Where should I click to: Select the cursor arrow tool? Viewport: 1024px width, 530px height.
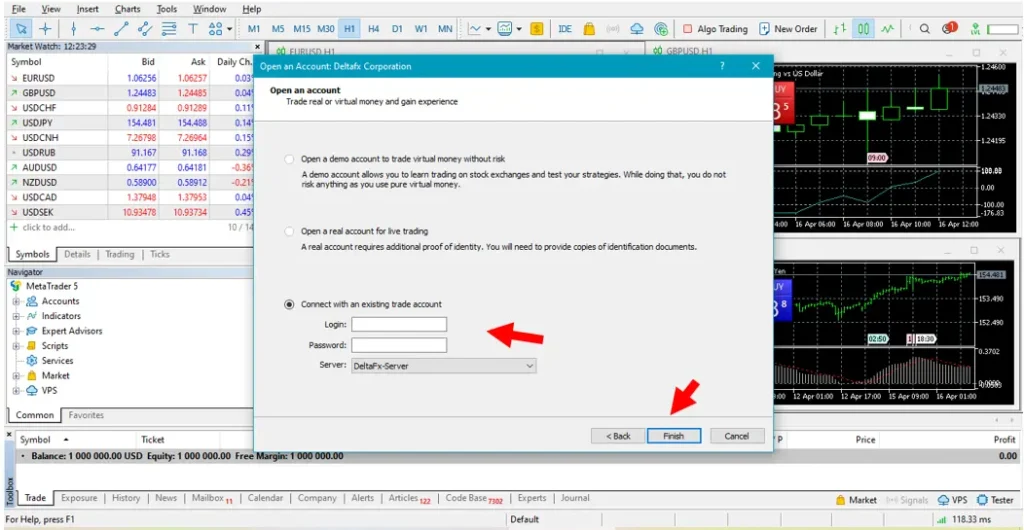click(21, 29)
